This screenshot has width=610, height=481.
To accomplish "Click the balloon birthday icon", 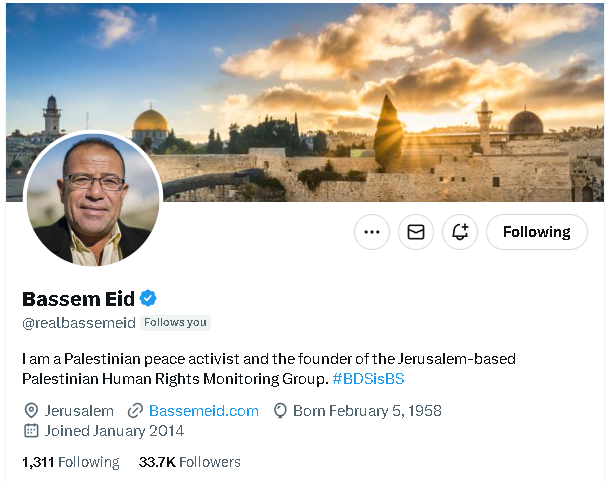I will pos(280,410).
